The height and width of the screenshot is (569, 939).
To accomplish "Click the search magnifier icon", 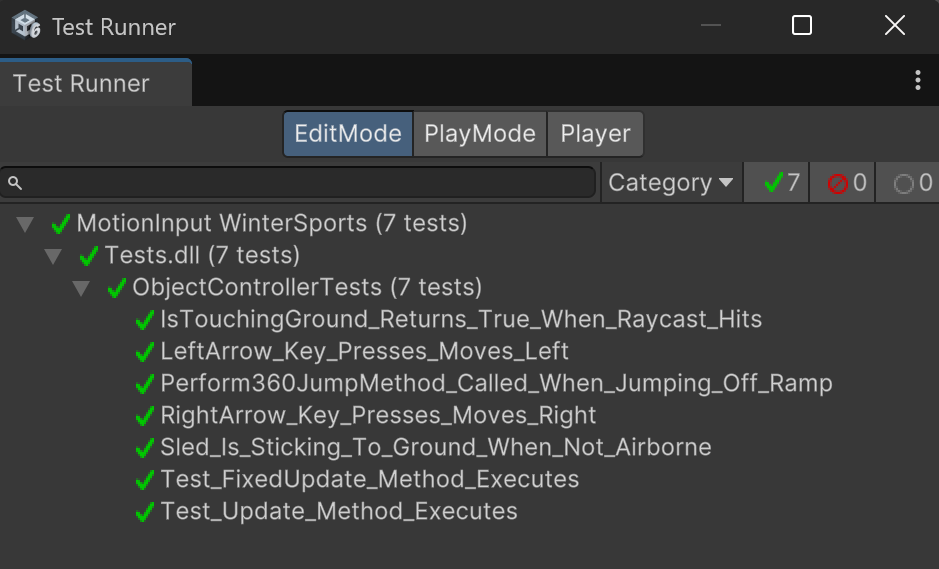I will [15, 183].
